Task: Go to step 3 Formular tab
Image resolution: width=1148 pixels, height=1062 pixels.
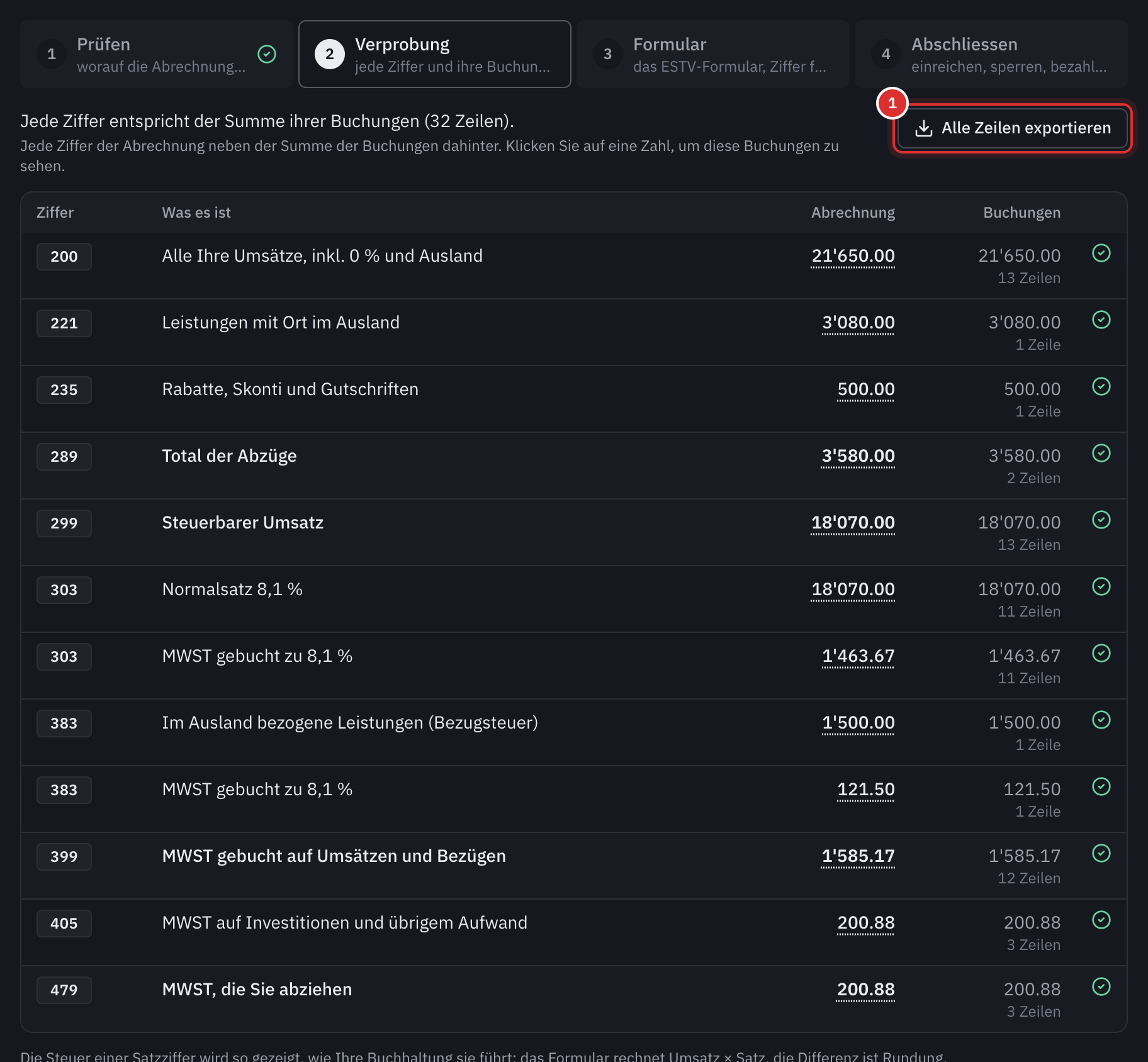Action: point(713,54)
